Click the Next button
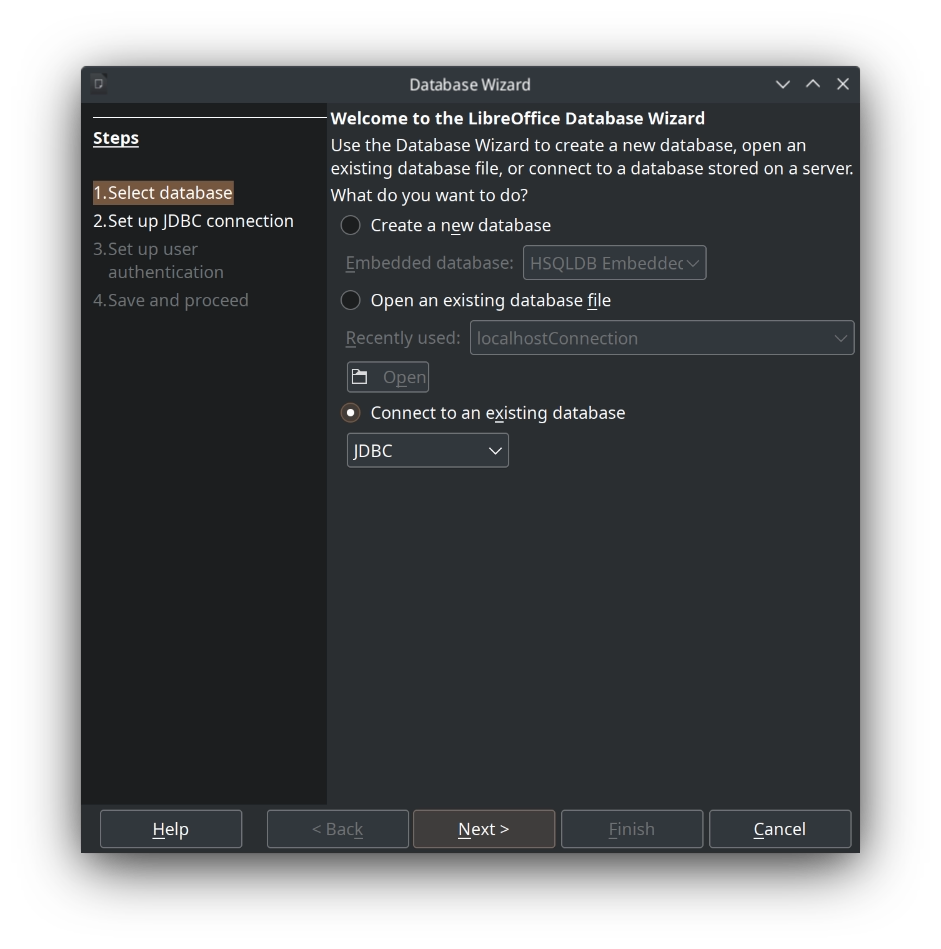The width and height of the screenshot is (941, 949). pyautogui.click(x=484, y=829)
